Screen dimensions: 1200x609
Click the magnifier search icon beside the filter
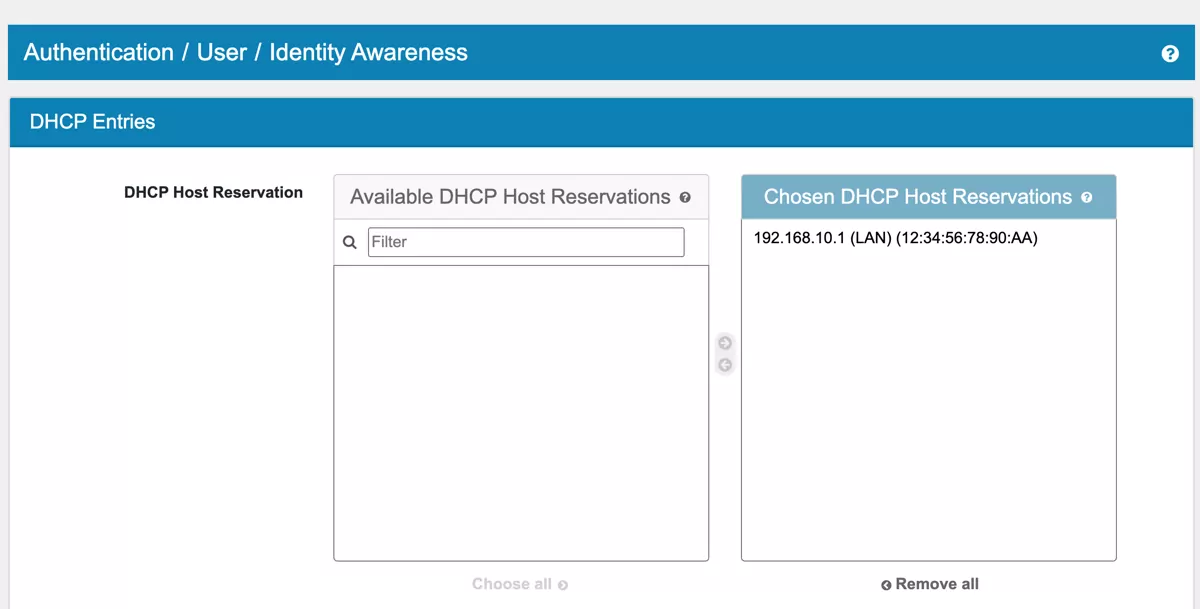(349, 242)
